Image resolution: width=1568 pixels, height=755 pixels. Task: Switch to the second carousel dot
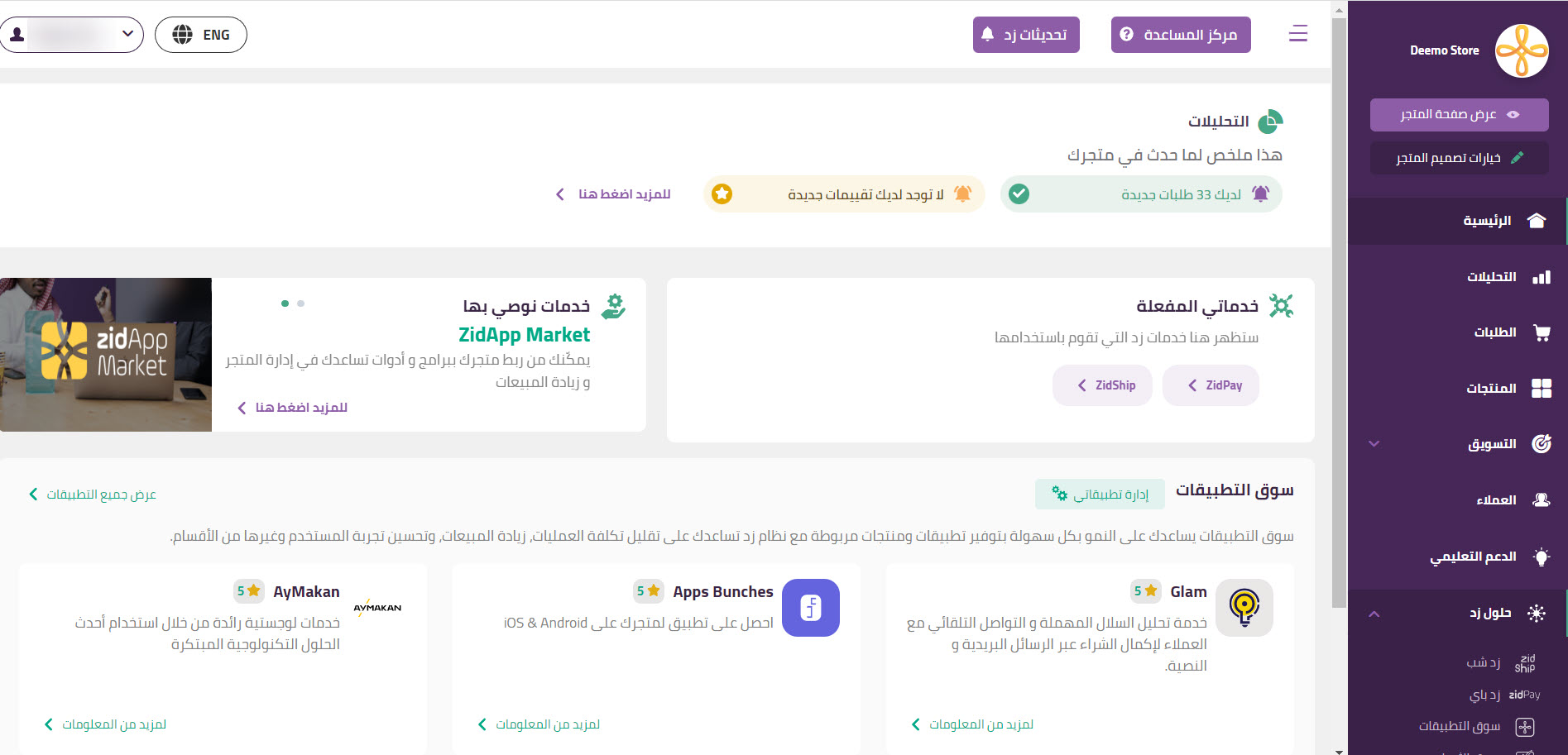point(300,303)
